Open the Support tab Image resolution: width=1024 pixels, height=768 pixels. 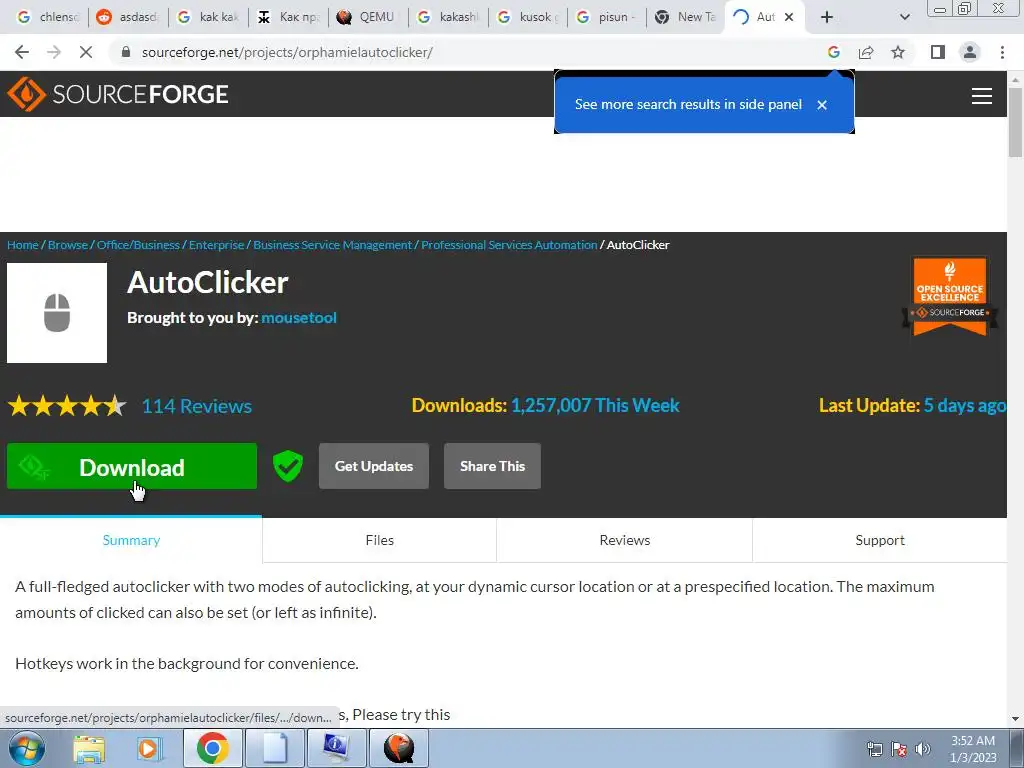(x=880, y=540)
